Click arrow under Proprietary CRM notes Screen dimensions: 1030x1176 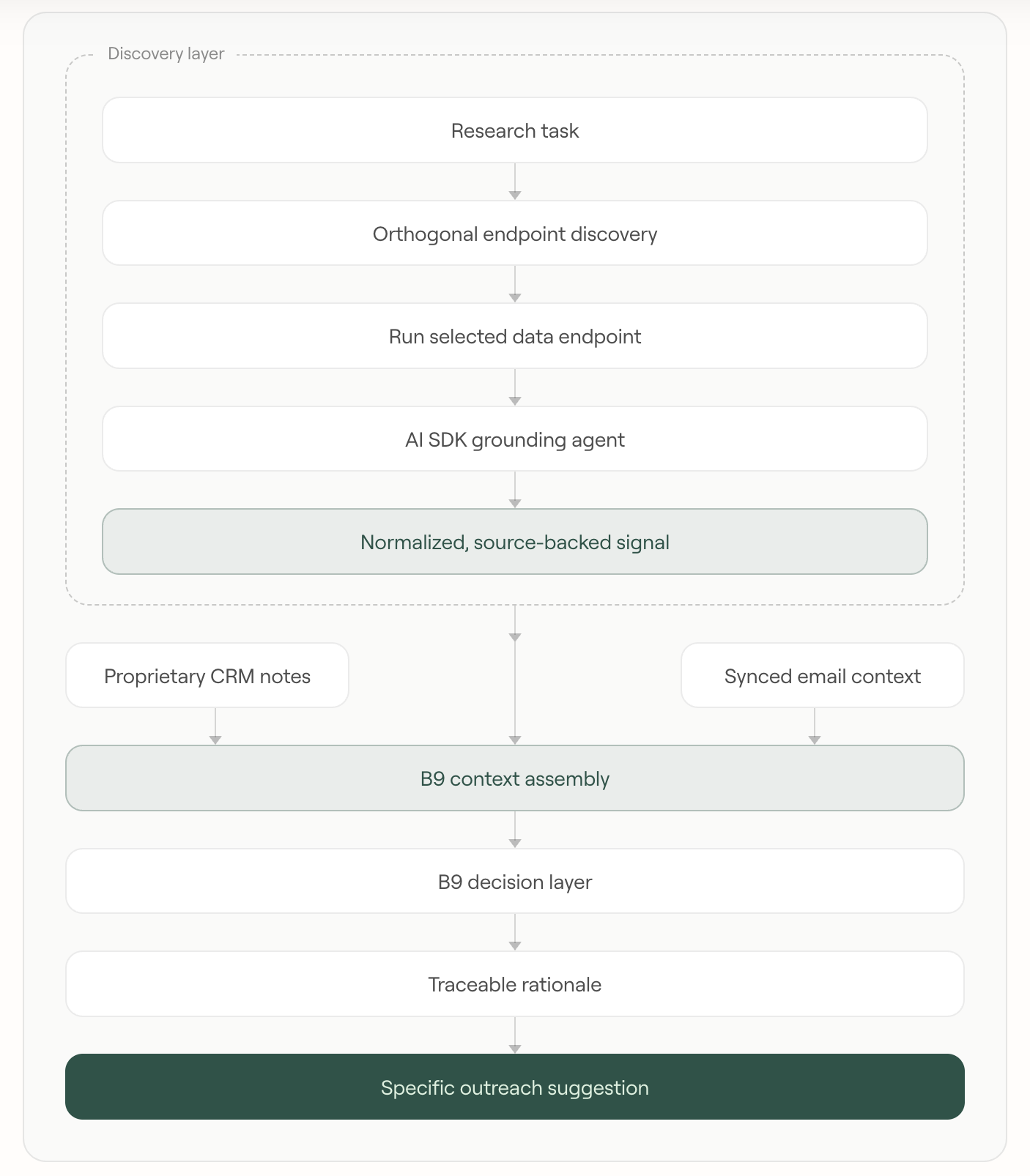[x=215, y=726]
